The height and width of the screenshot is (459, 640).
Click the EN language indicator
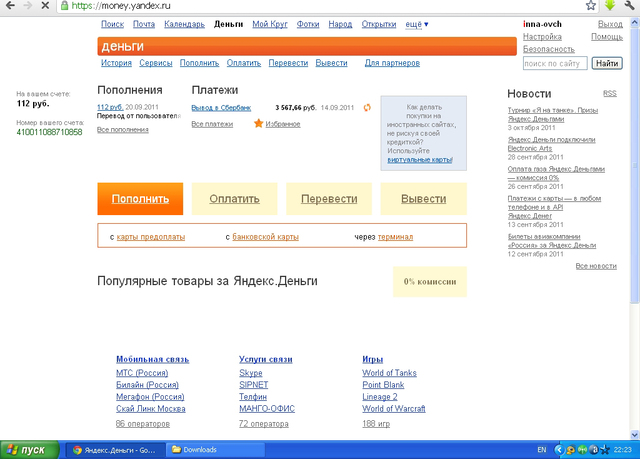tap(542, 450)
